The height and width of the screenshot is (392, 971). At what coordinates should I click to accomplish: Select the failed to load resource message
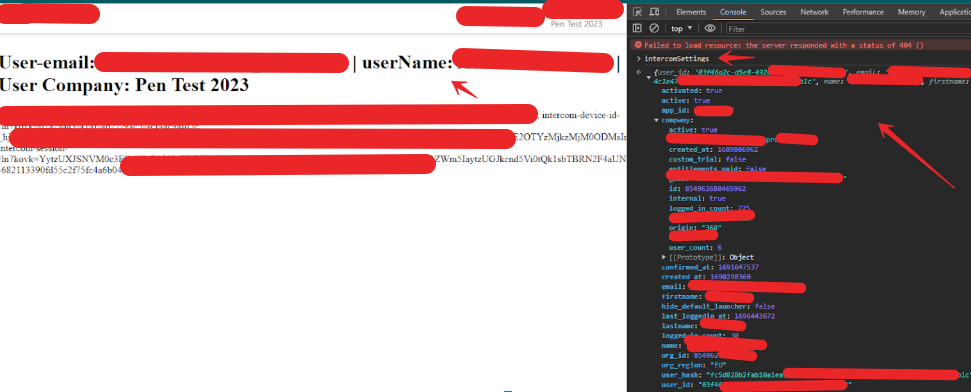[x=784, y=45]
